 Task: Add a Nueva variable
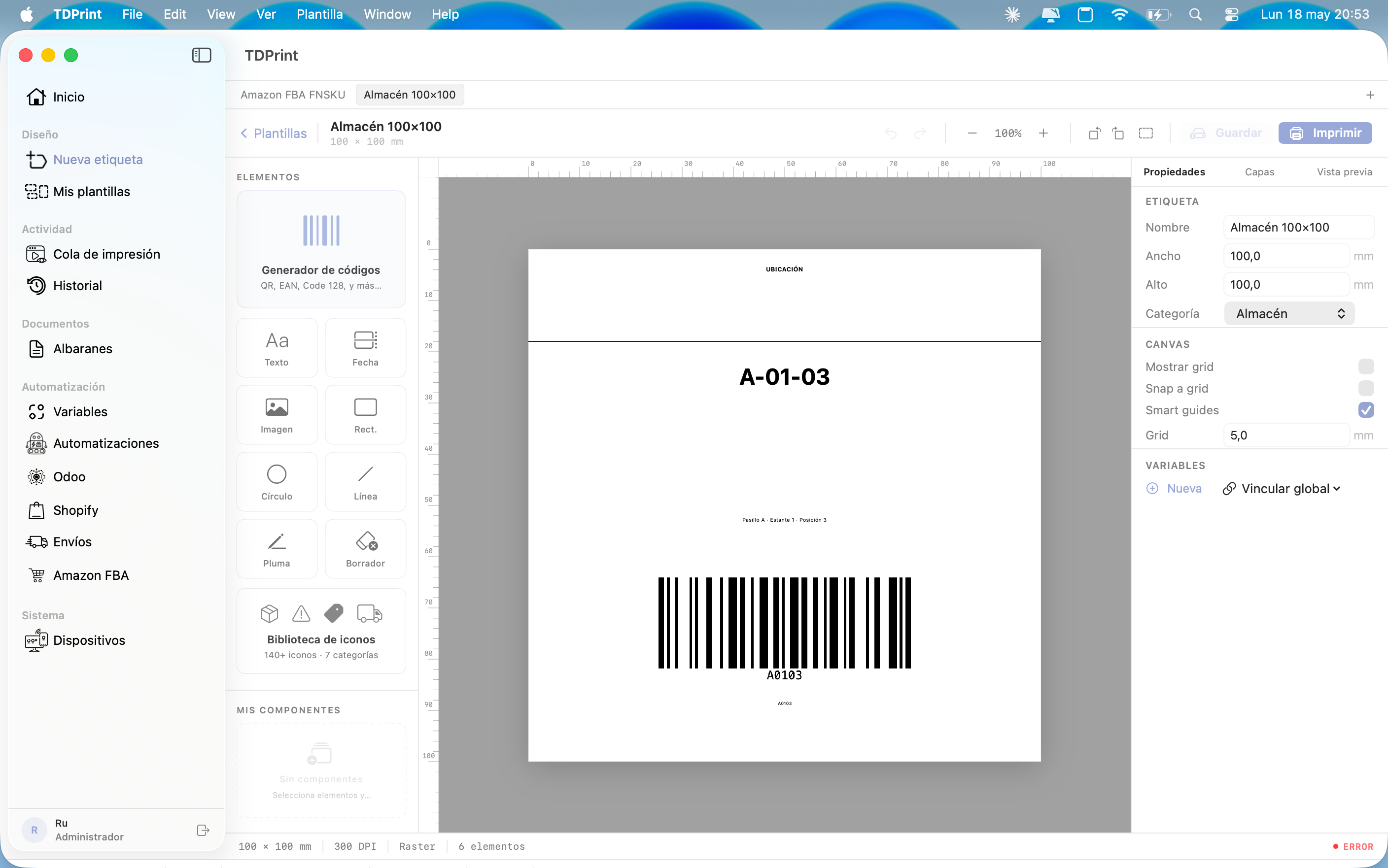(1174, 489)
